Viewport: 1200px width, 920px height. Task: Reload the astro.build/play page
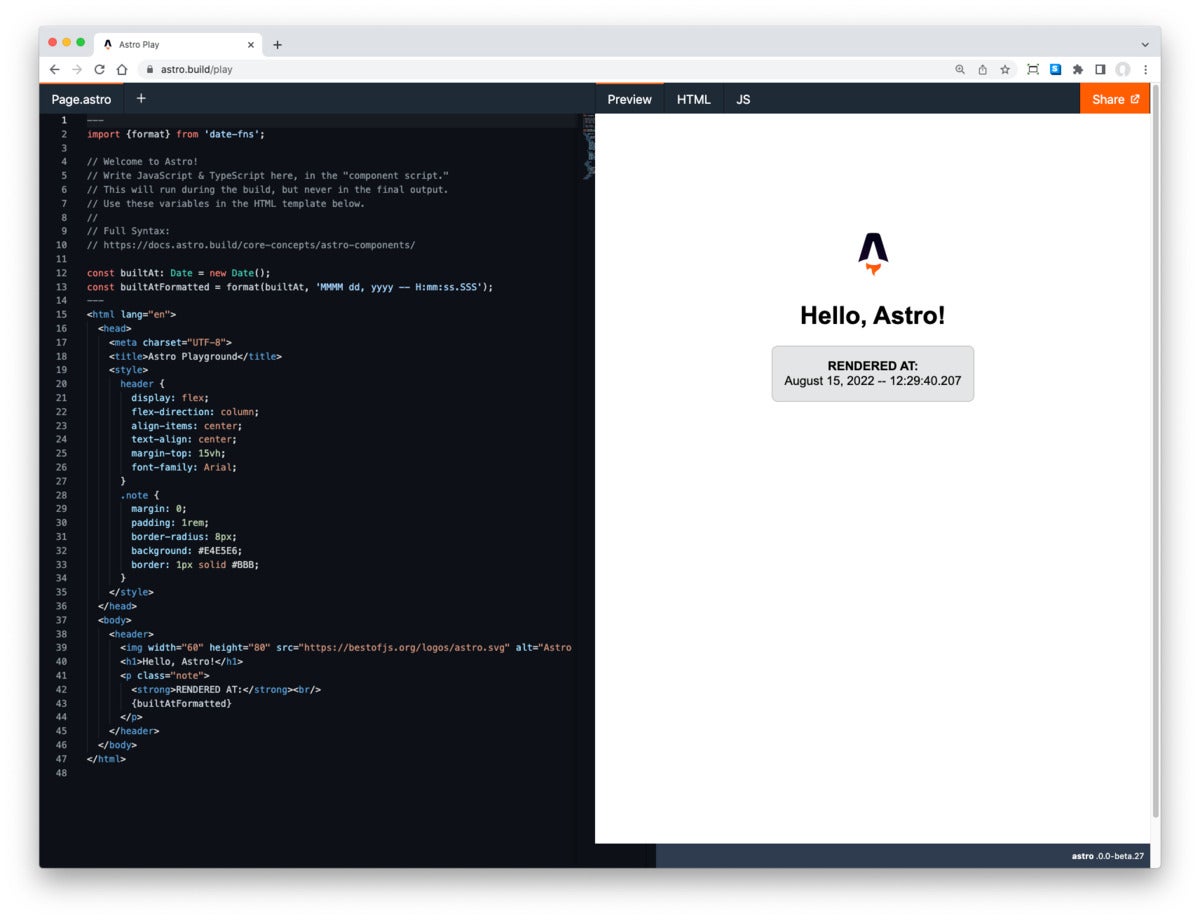point(99,70)
